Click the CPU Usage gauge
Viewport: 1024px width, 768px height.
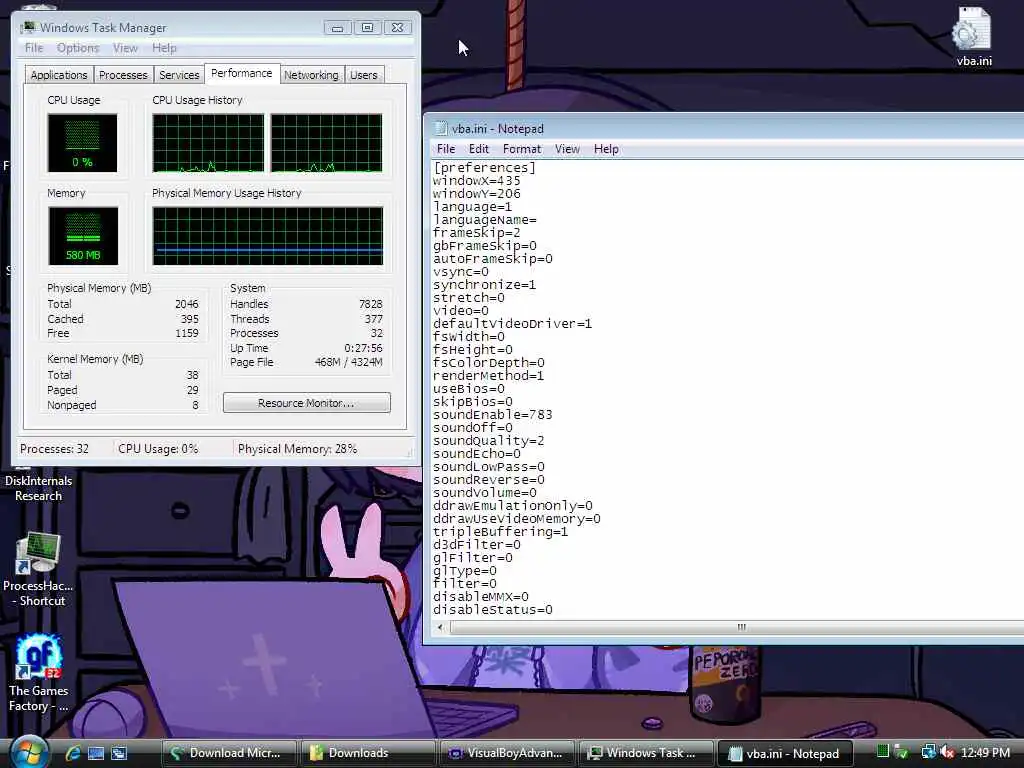[82, 143]
